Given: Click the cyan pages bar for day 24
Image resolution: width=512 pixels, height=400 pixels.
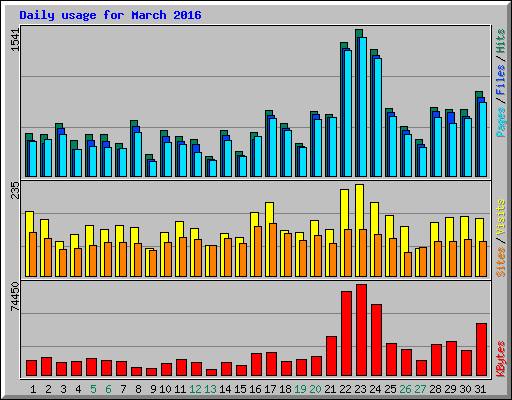Looking at the screenshot, I should point(378,117).
